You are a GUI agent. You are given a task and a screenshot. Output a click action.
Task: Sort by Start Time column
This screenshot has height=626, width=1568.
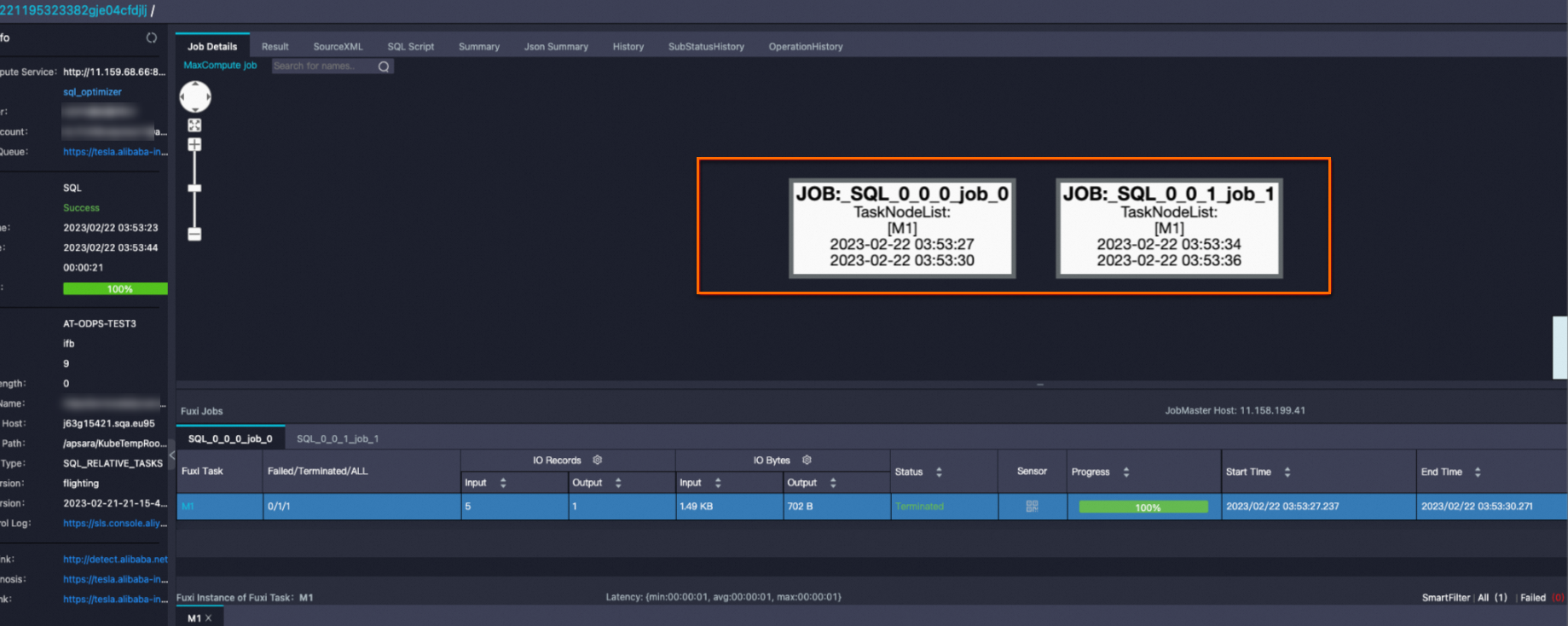[x=1287, y=472]
